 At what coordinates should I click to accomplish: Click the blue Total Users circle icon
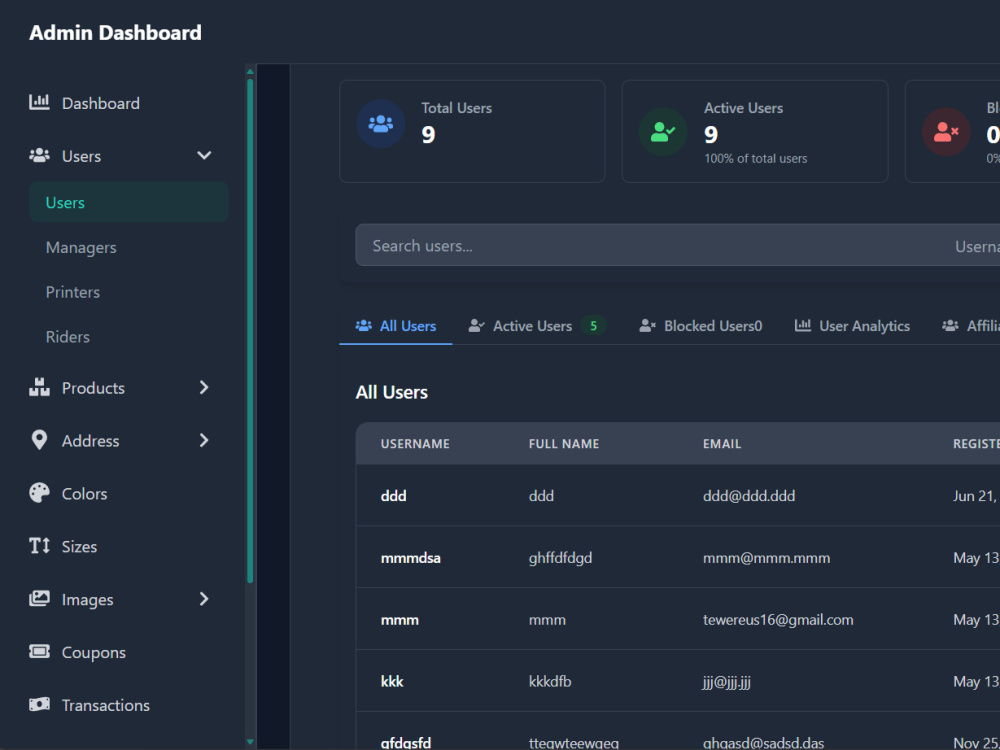(381, 124)
